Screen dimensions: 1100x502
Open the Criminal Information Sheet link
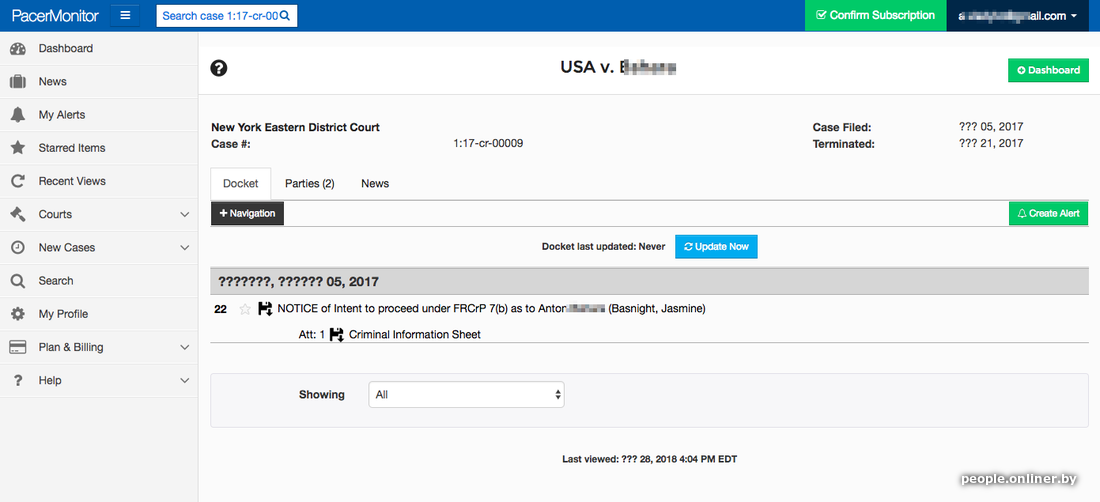(415, 334)
